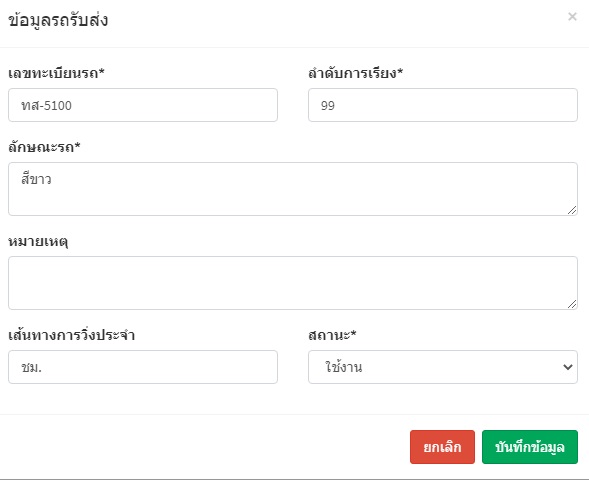Focus the เลขทะเบียนรถ field containing ทส-5100
589x480 pixels.
tap(143, 105)
